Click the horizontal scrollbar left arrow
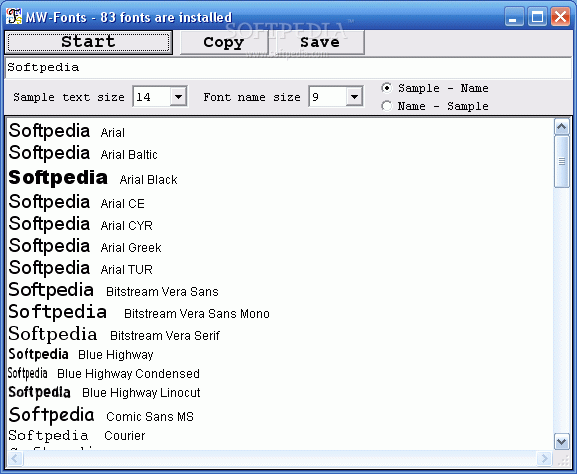This screenshot has height=474, width=577. [15, 459]
